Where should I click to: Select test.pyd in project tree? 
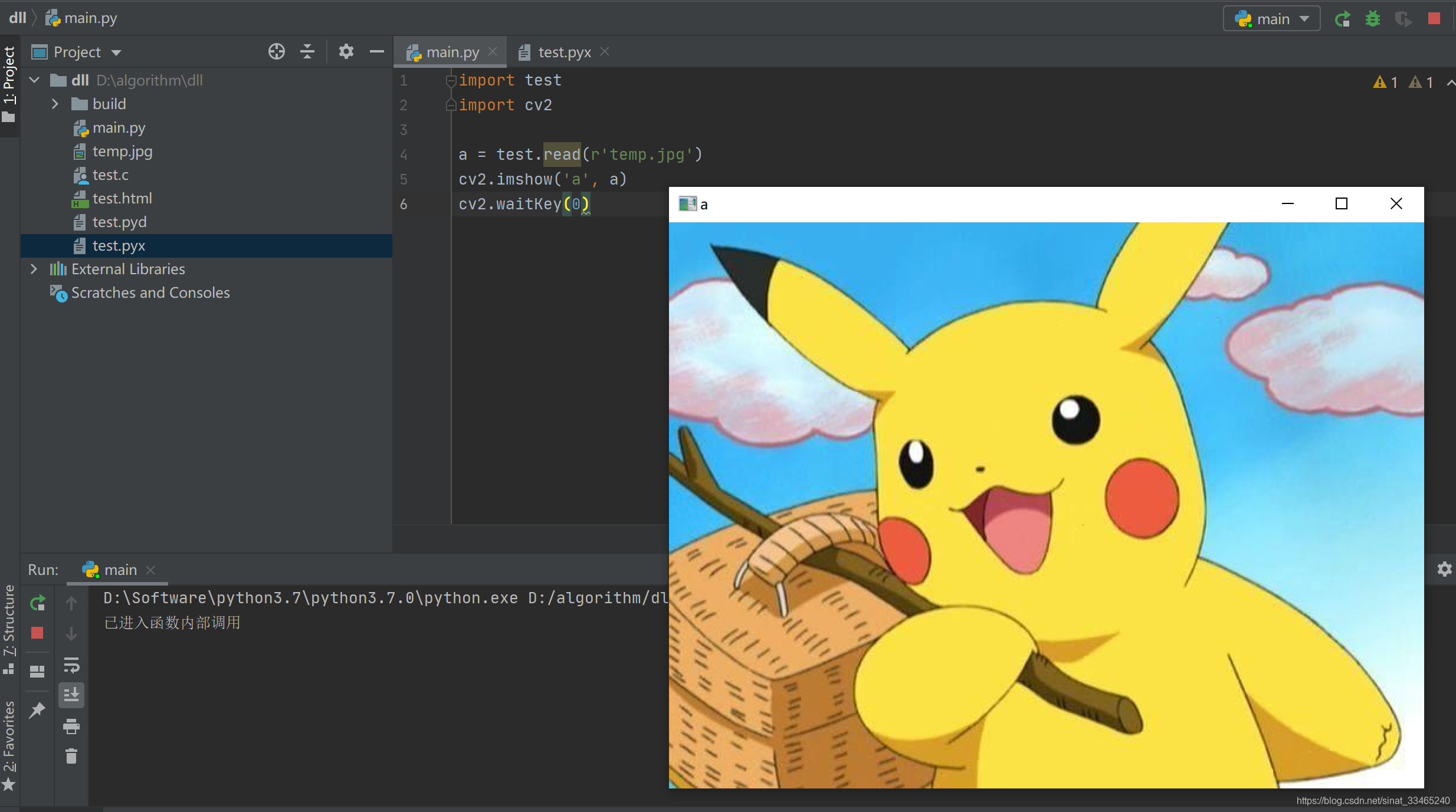click(119, 222)
